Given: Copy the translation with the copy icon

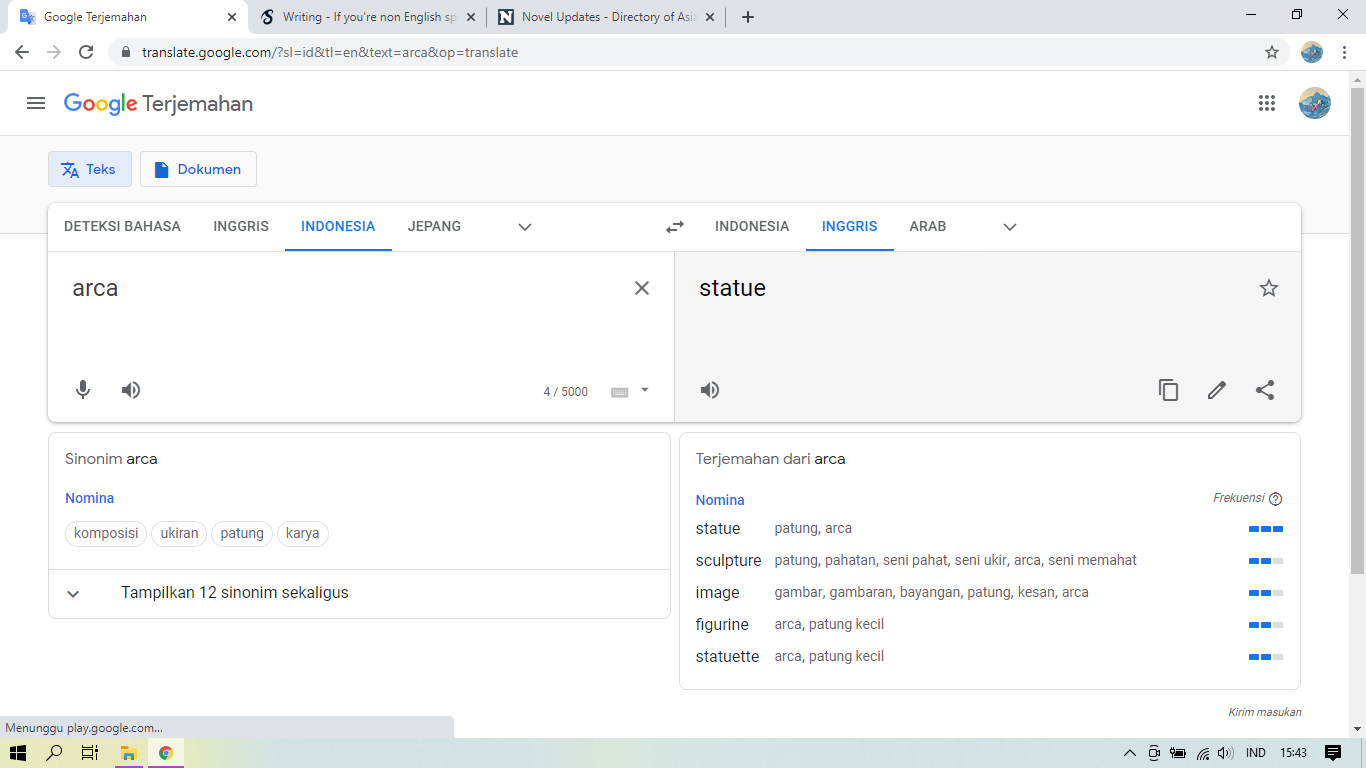Looking at the screenshot, I should pos(1168,390).
